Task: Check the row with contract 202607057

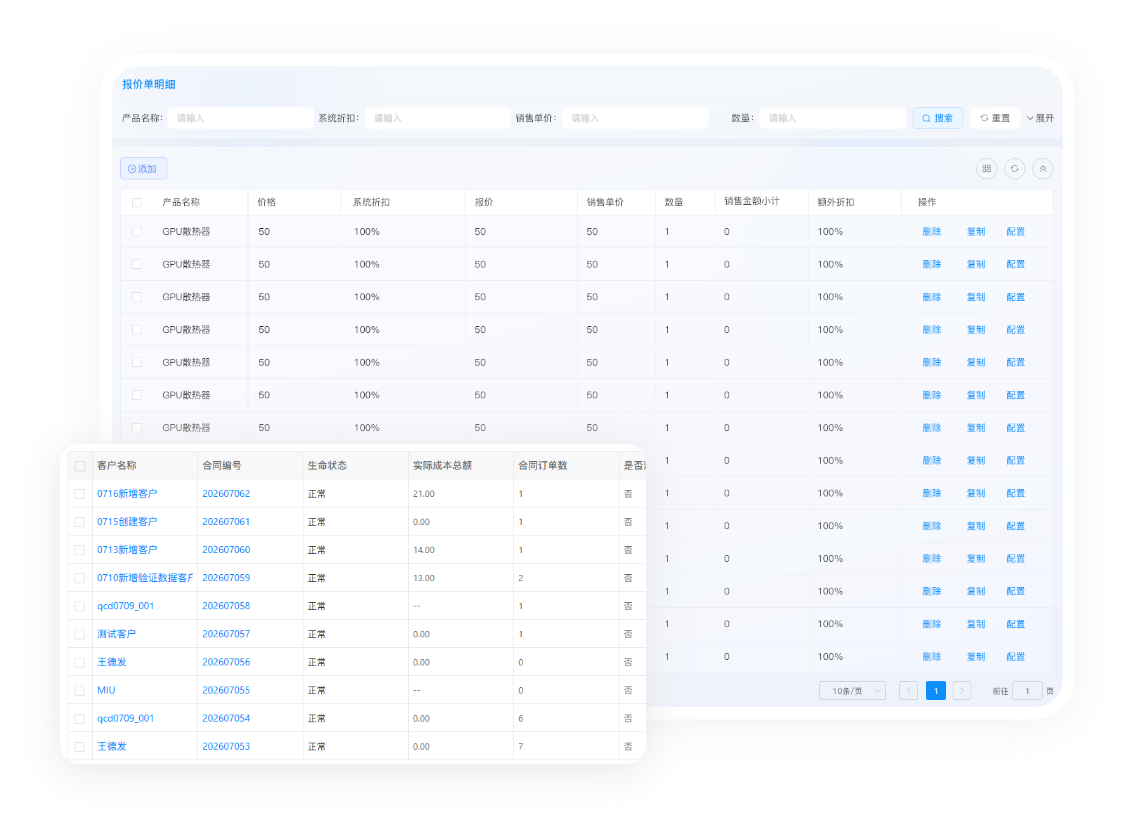Action: [80, 635]
